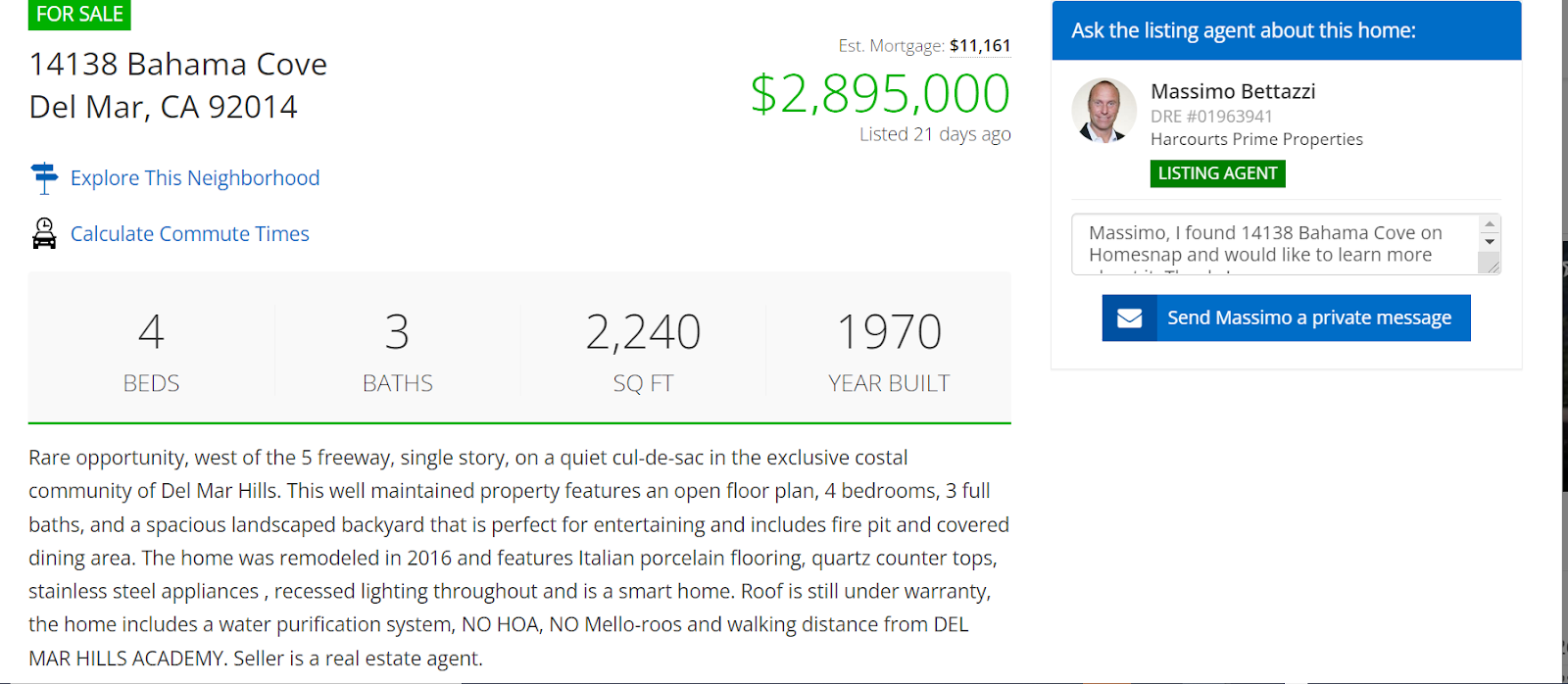The image size is (1568, 684).
Task: Click the green LISTING AGENT badge
Action: click(x=1217, y=173)
